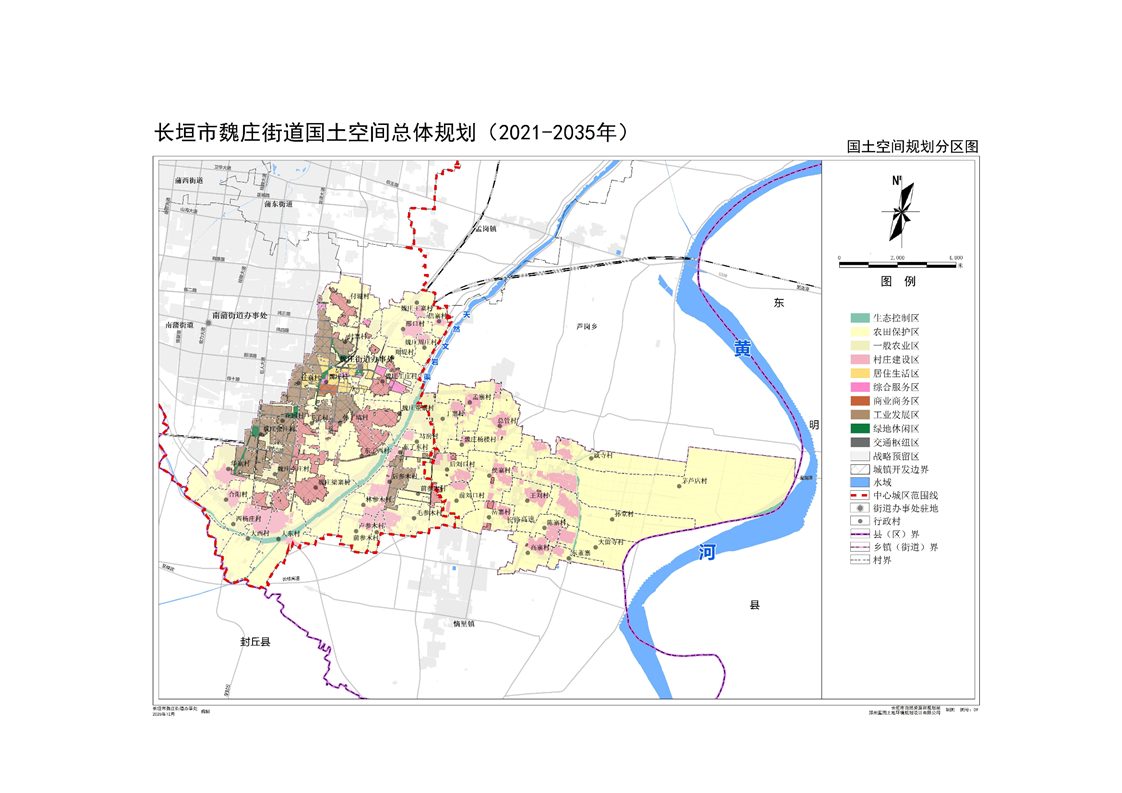
Task: Select the 村庄建设区 pink legend swatch
Action: tap(857, 359)
